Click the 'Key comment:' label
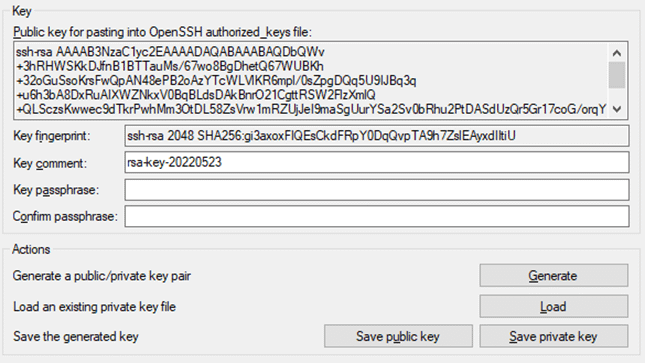The image size is (645, 363). click(50, 163)
